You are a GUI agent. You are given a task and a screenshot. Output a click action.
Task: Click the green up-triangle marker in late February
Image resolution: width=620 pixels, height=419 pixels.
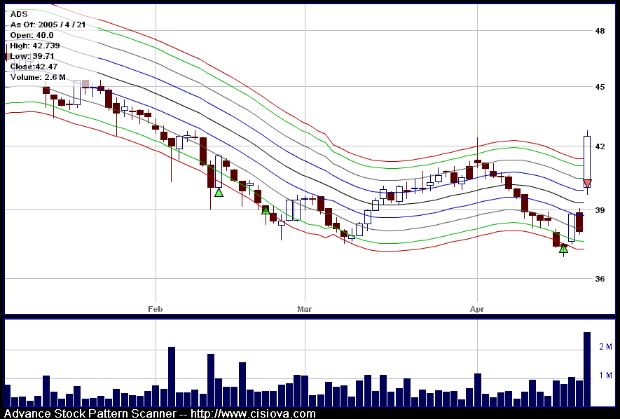tap(266, 210)
